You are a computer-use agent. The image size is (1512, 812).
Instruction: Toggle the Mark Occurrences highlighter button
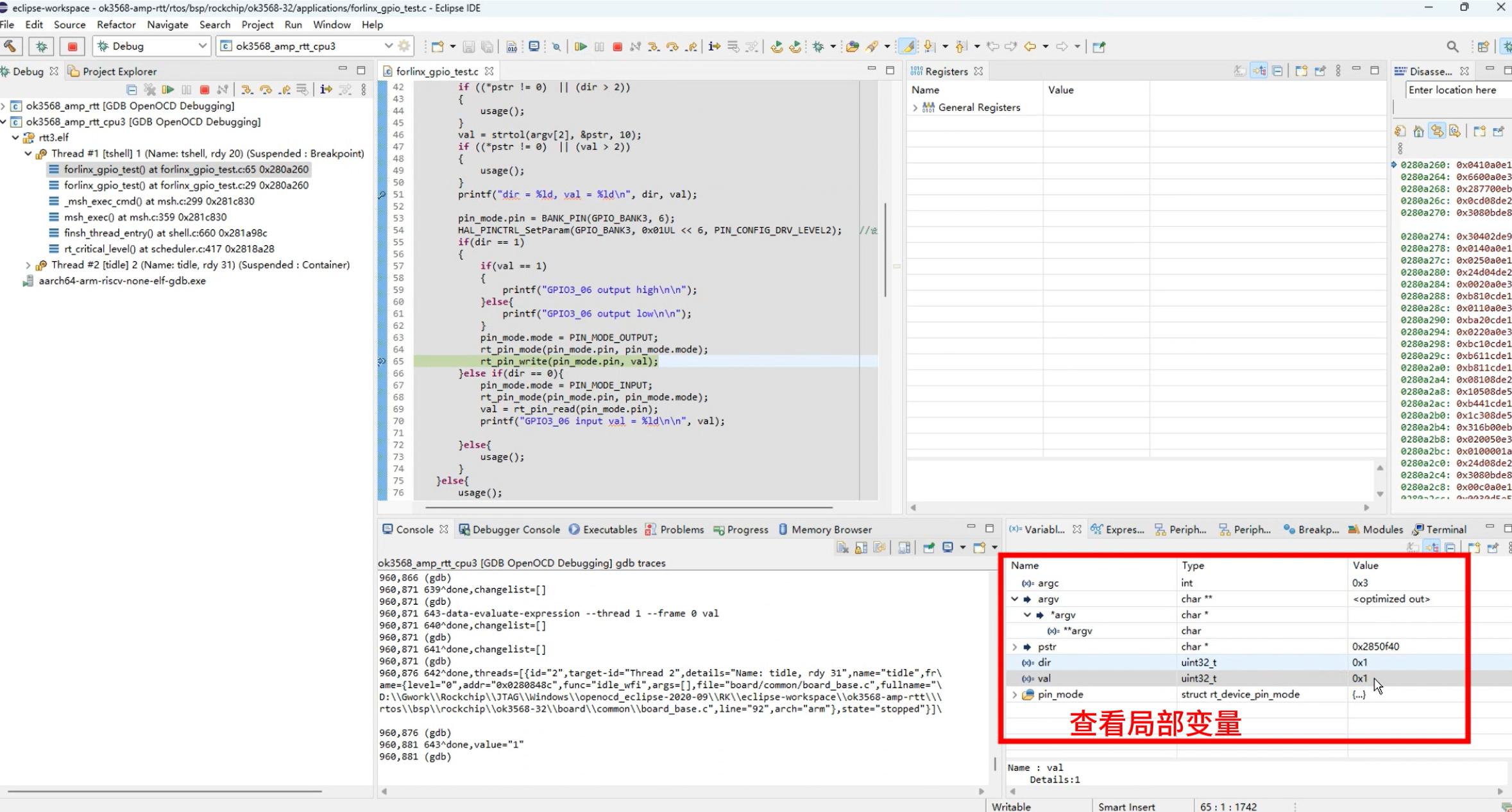[907, 46]
